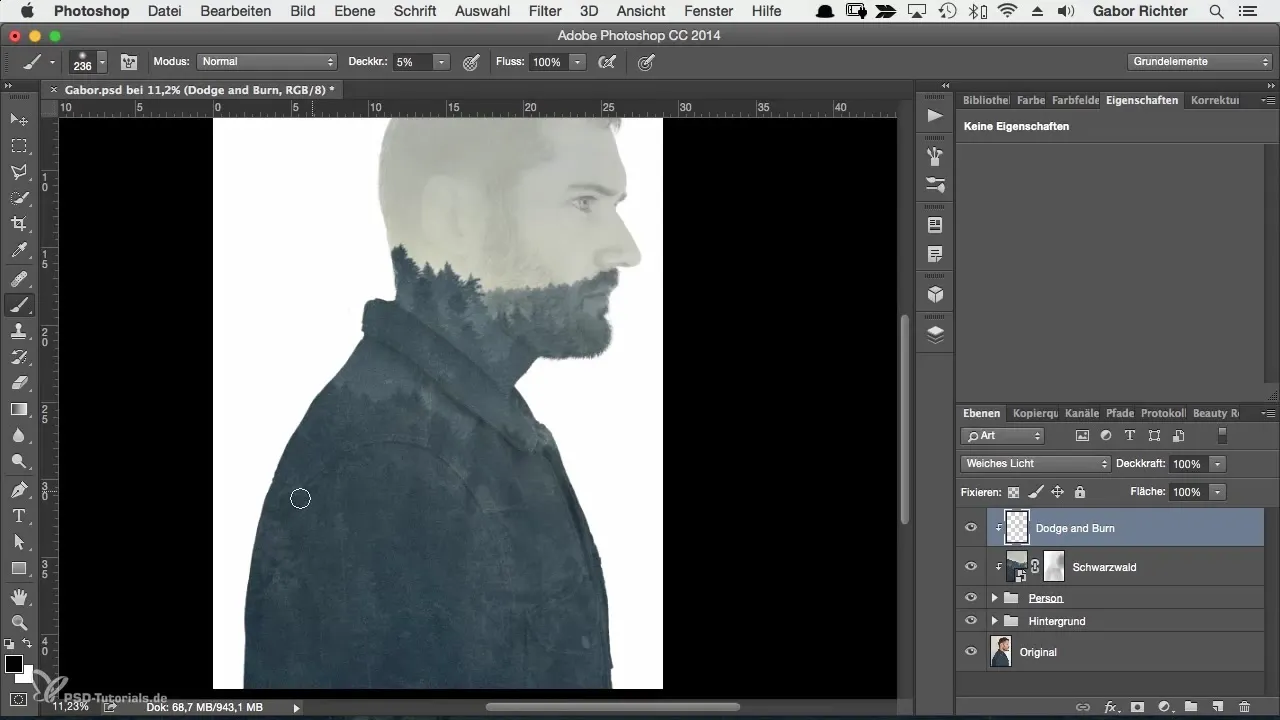Image resolution: width=1280 pixels, height=720 pixels.
Task: Create new adjustment layer icon
Action: (1164, 706)
